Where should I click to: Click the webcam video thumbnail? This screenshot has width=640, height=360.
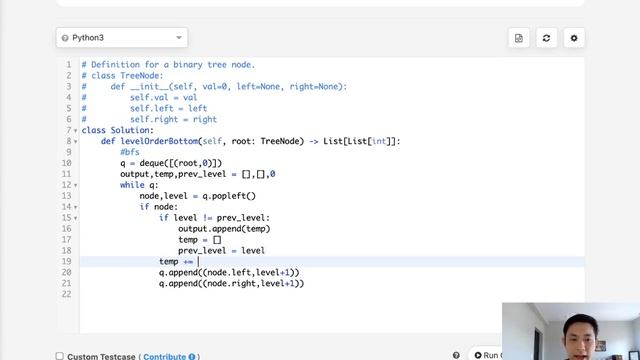point(571,331)
